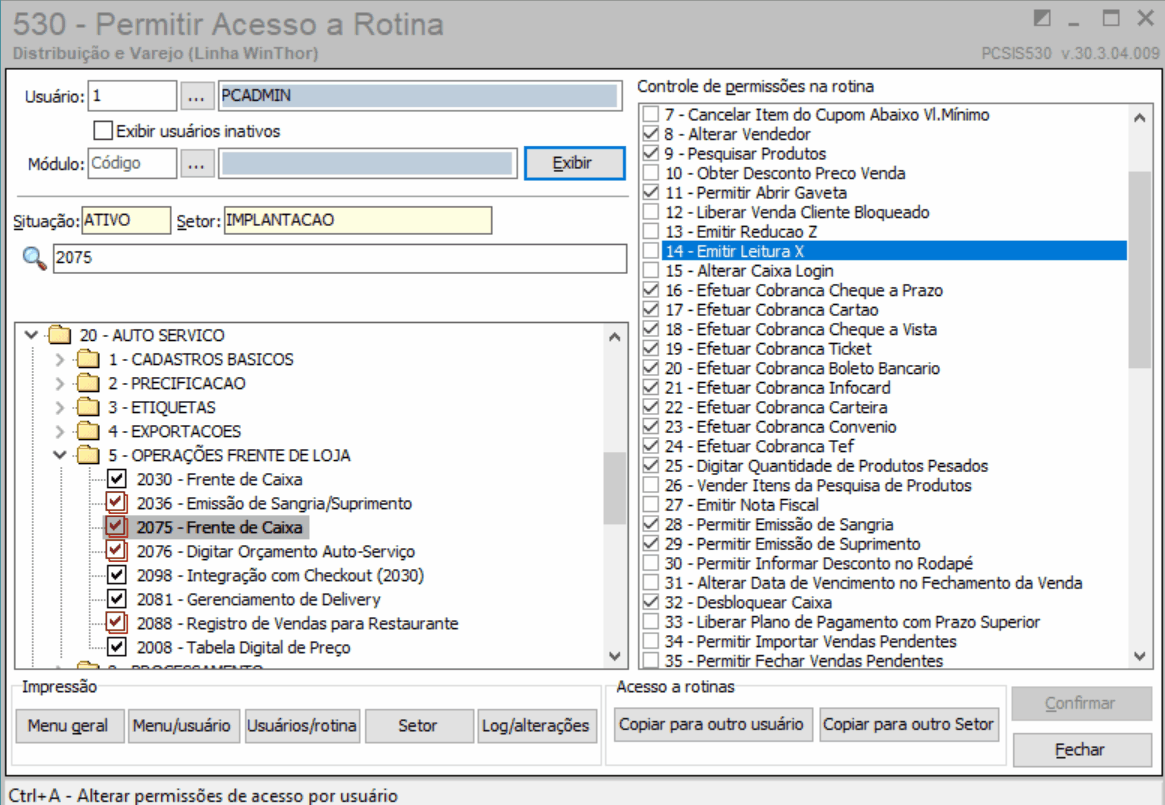Click folder icon of 2 - PRECIFICACAO

point(88,384)
